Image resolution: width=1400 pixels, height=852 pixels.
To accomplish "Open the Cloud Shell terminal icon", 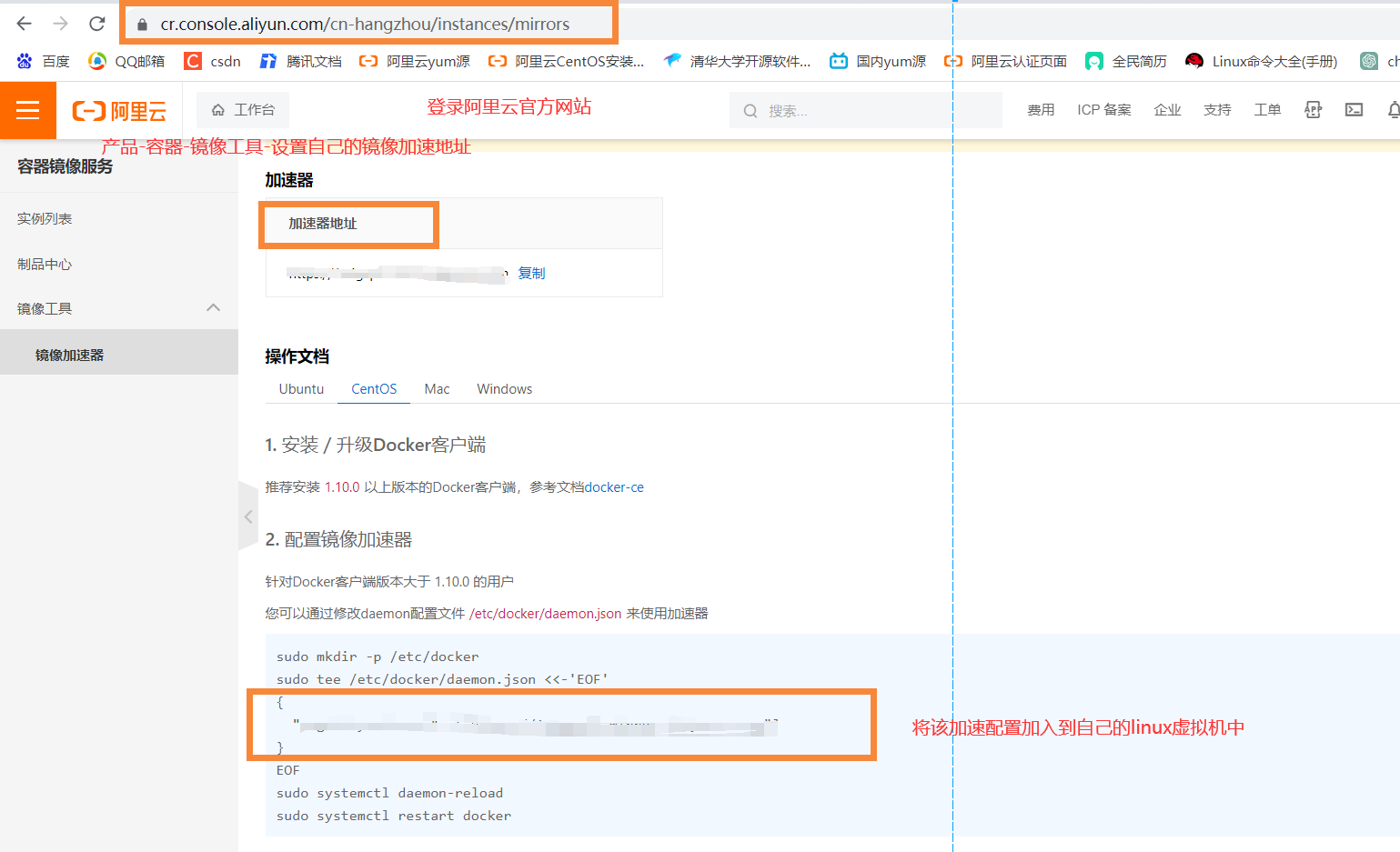I will tap(1354, 110).
